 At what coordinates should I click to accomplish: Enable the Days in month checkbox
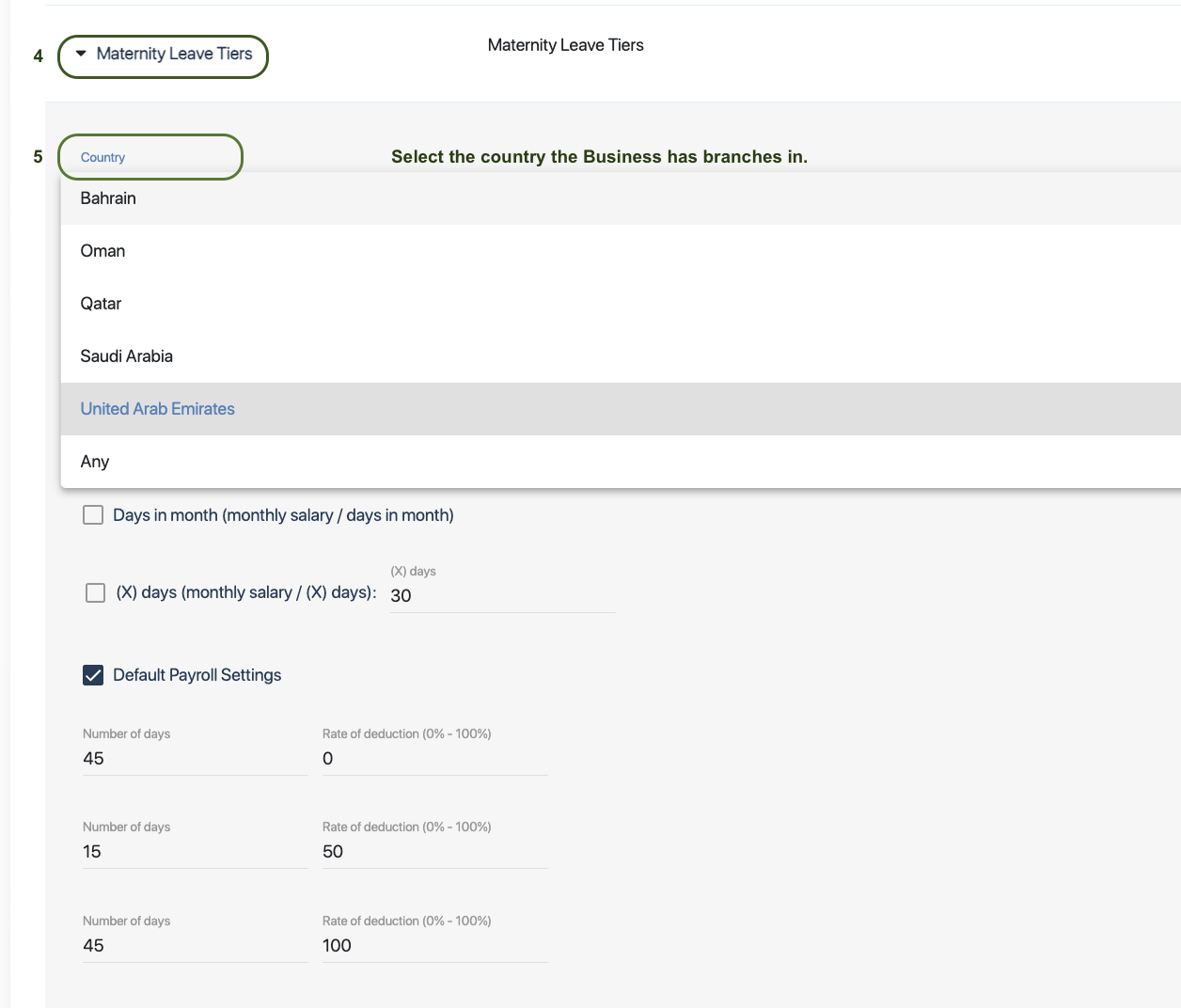click(93, 515)
